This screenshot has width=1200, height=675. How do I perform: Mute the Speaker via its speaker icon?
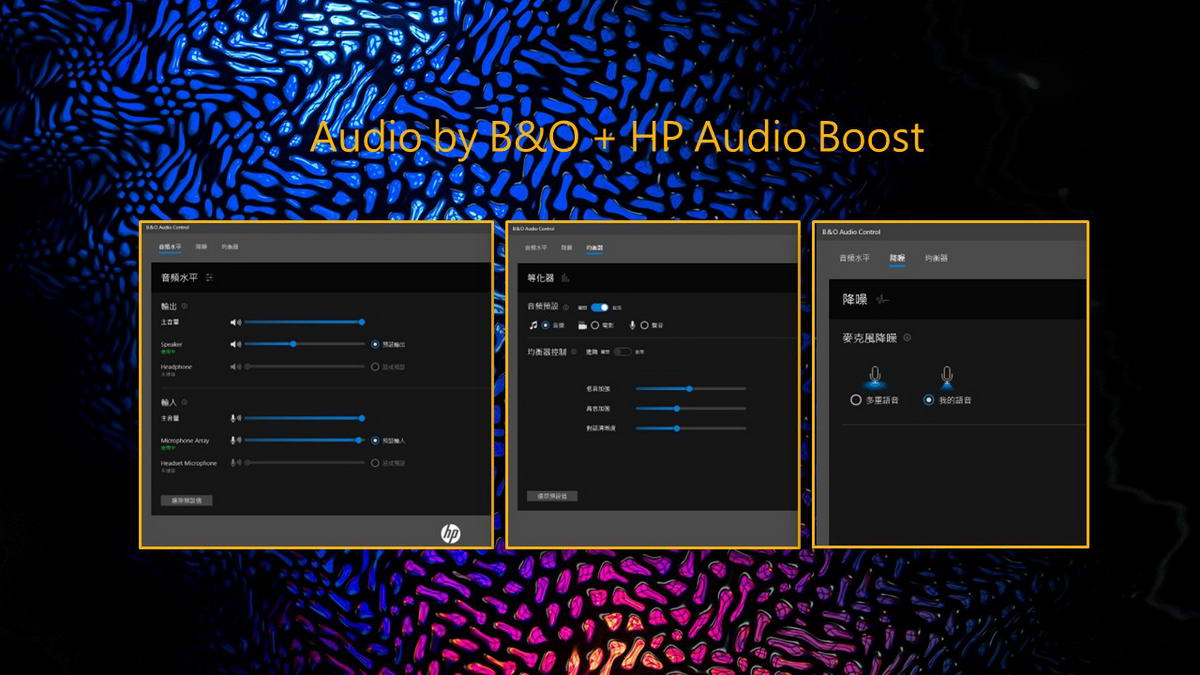(236, 344)
